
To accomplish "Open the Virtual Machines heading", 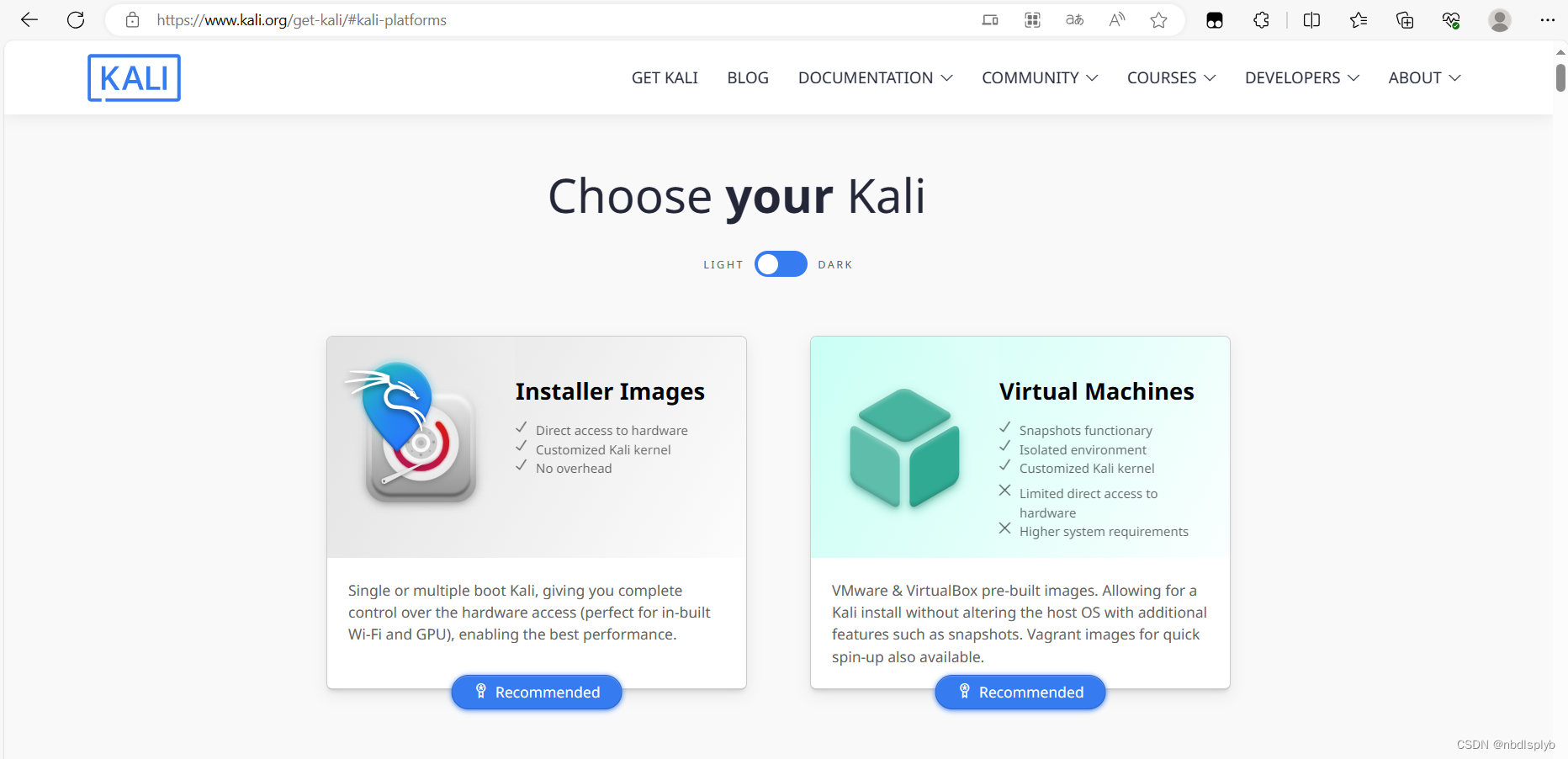I will [1096, 391].
